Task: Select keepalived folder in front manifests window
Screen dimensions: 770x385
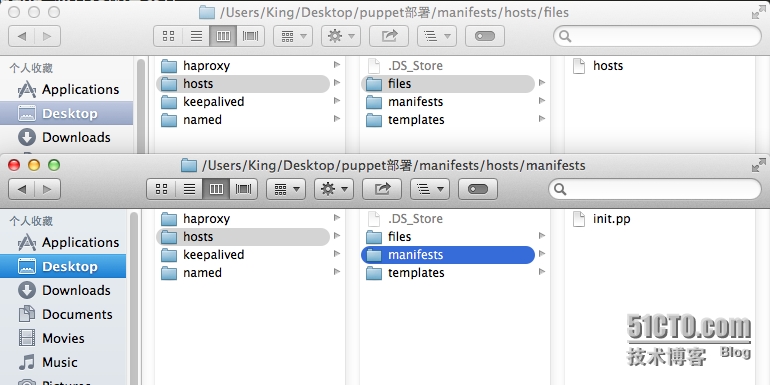Action: (x=243, y=255)
